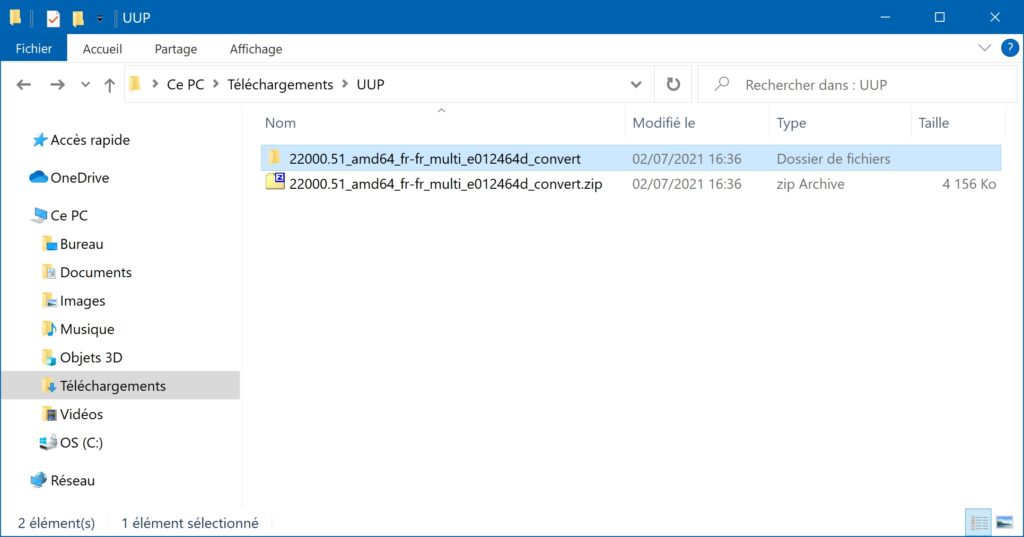Switch to the Accueil ribbon tab
Screen dimensions: 1024x537
103,49
